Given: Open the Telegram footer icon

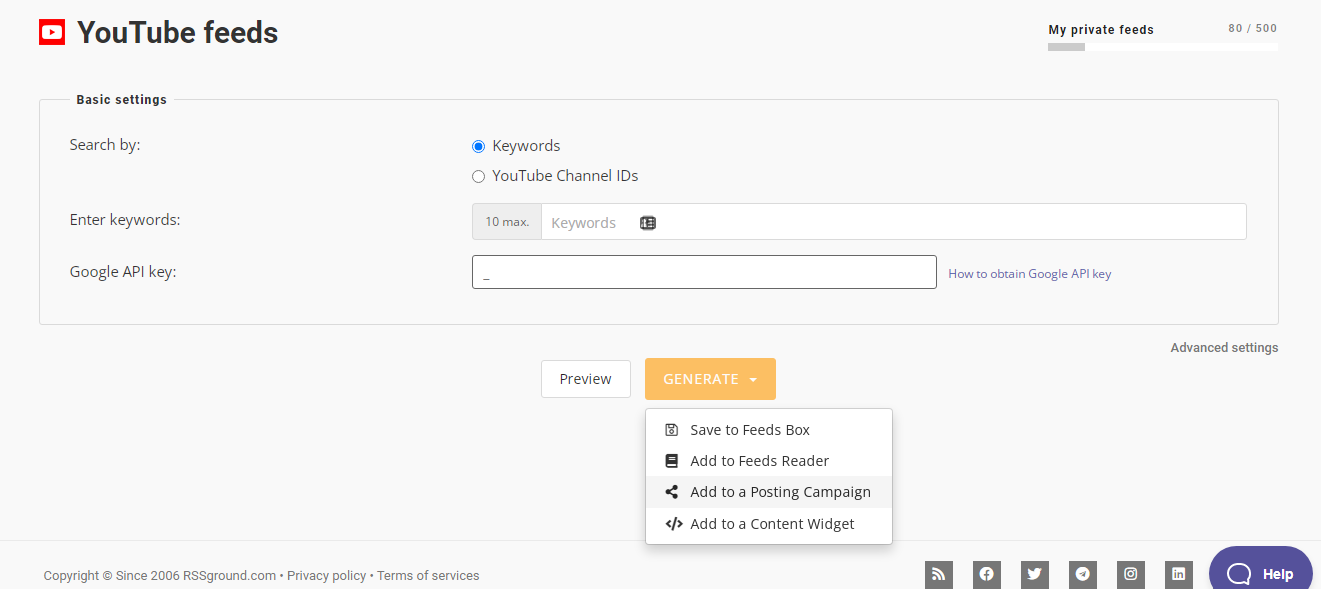Looking at the screenshot, I should point(1083,574).
